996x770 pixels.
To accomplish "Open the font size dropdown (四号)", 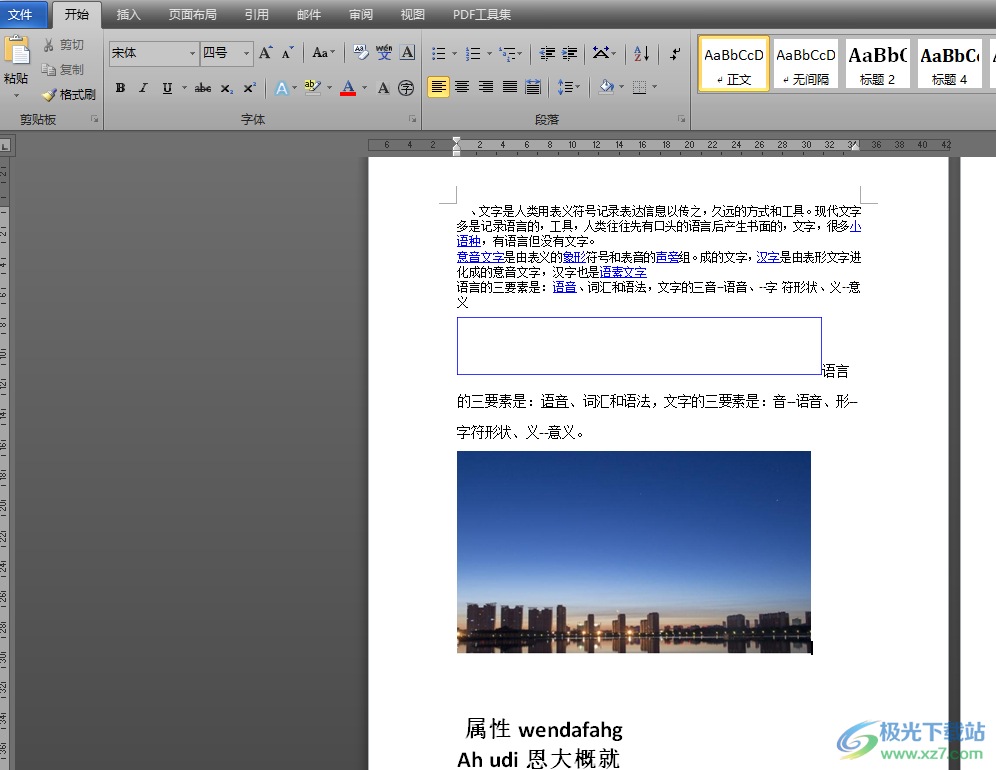I will pyautogui.click(x=246, y=54).
